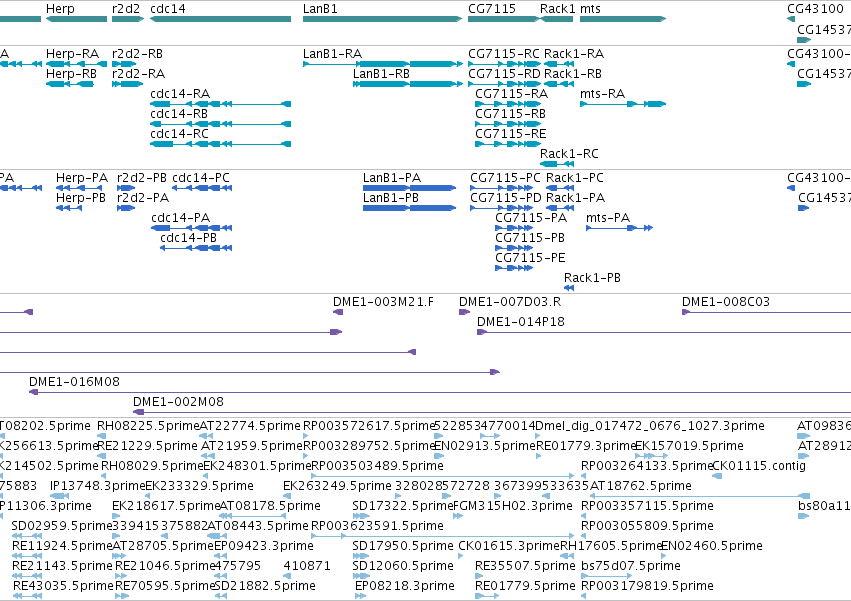Select EST CK01115.contig label
This screenshot has height=601, width=851.
pos(759,466)
